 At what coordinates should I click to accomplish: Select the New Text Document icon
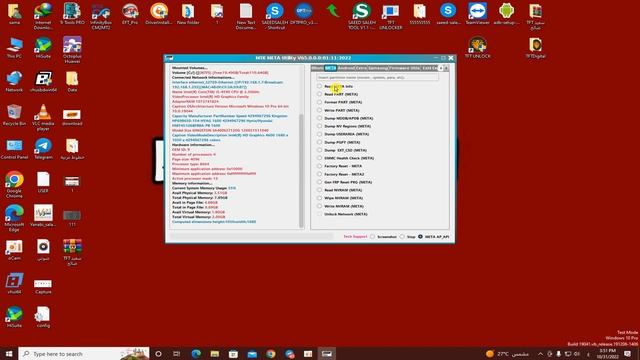246,16
